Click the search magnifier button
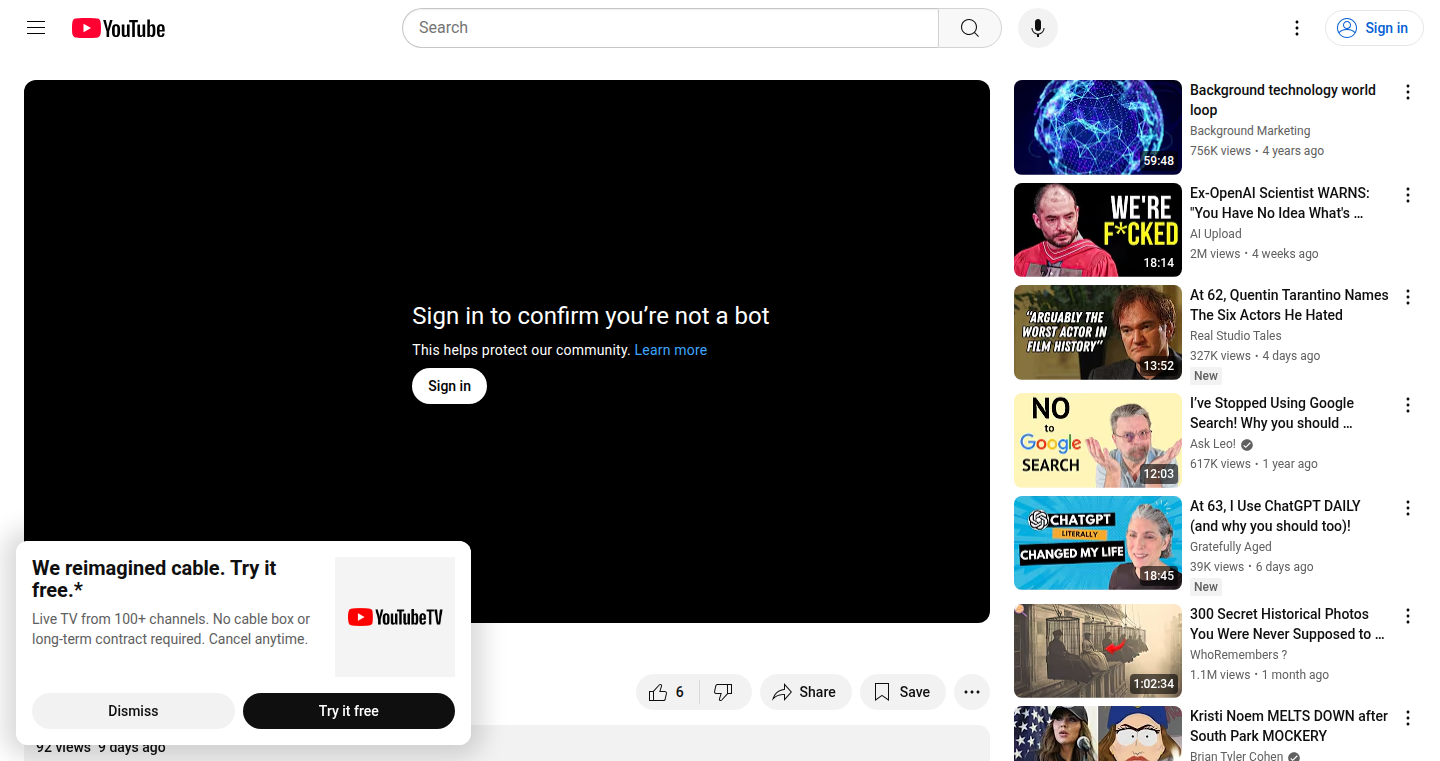The image size is (1440, 761). (x=970, y=28)
